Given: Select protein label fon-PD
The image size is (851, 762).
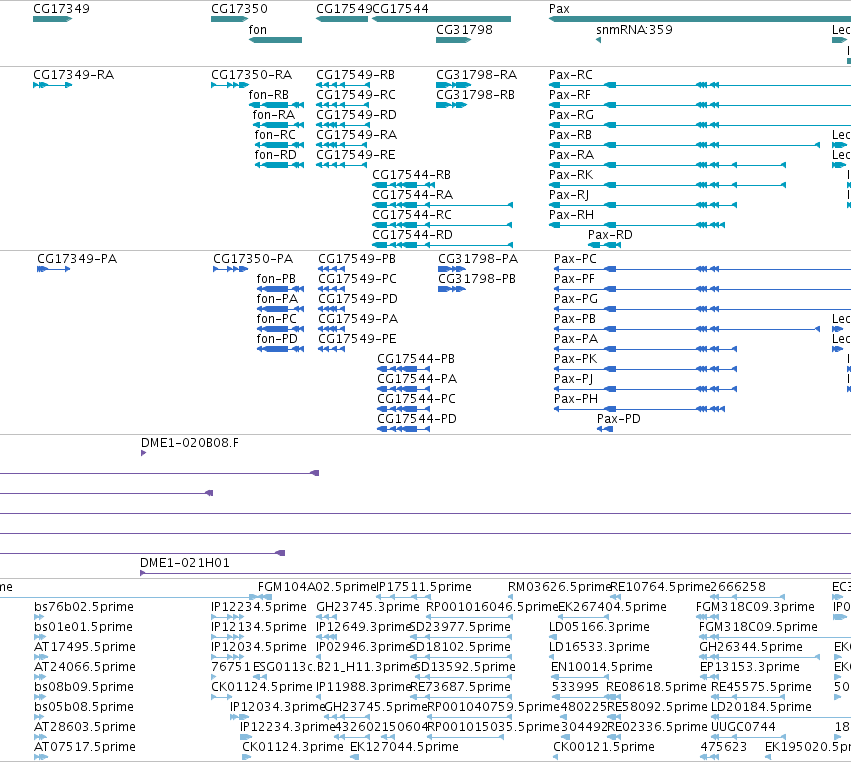Looking at the screenshot, I should point(277,339).
